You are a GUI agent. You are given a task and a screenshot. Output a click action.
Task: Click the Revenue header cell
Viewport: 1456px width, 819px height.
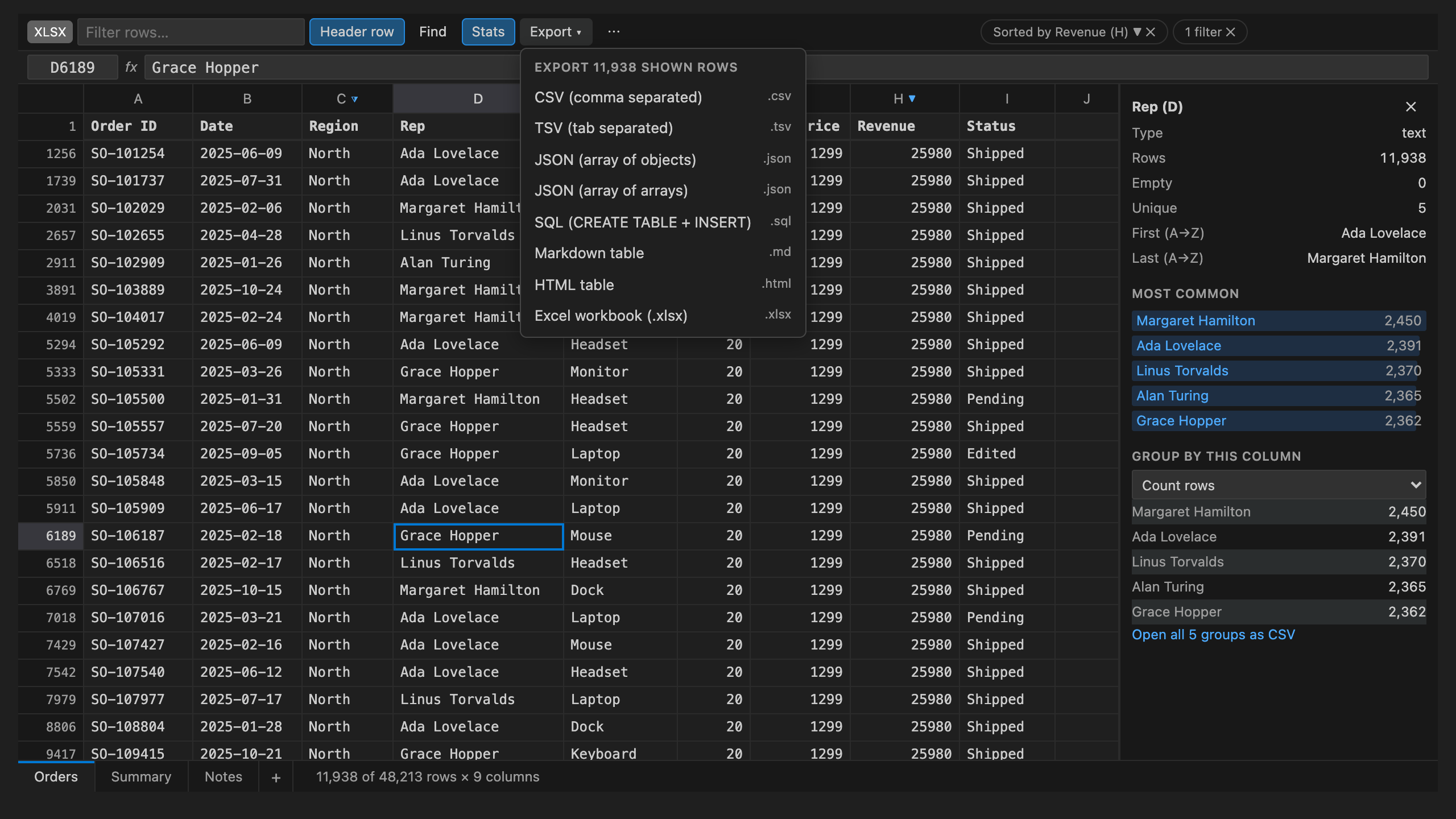(905, 126)
